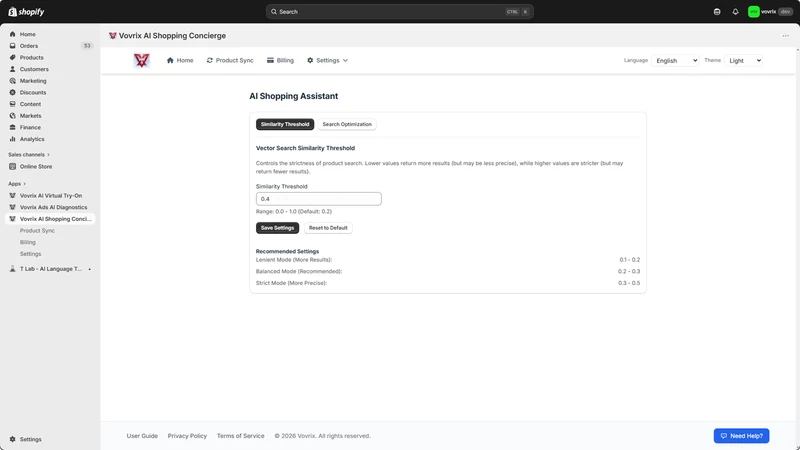This screenshot has height=450, width=800.
Task: Click Balanced Mode (Recommended) row text
Action: tap(299, 271)
